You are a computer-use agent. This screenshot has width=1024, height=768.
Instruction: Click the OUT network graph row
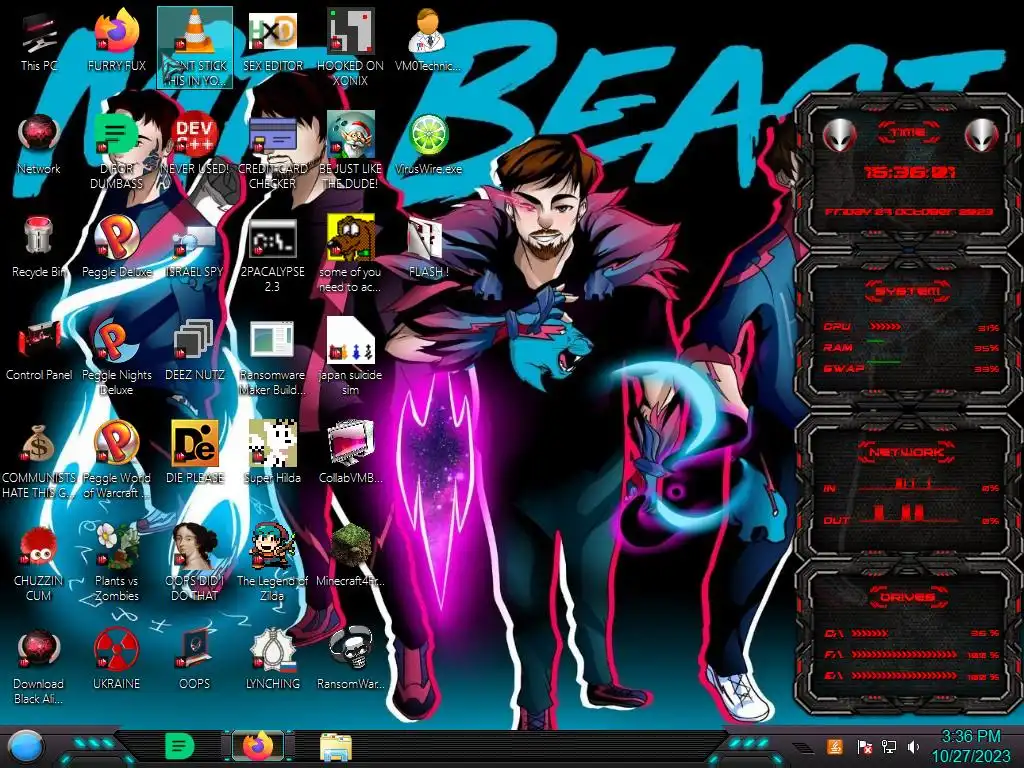(x=911, y=514)
